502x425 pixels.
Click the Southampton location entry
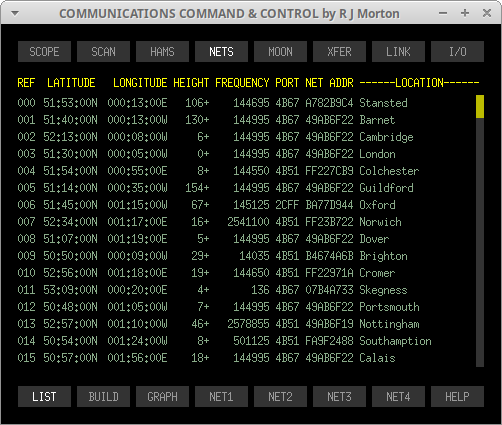(x=395, y=341)
